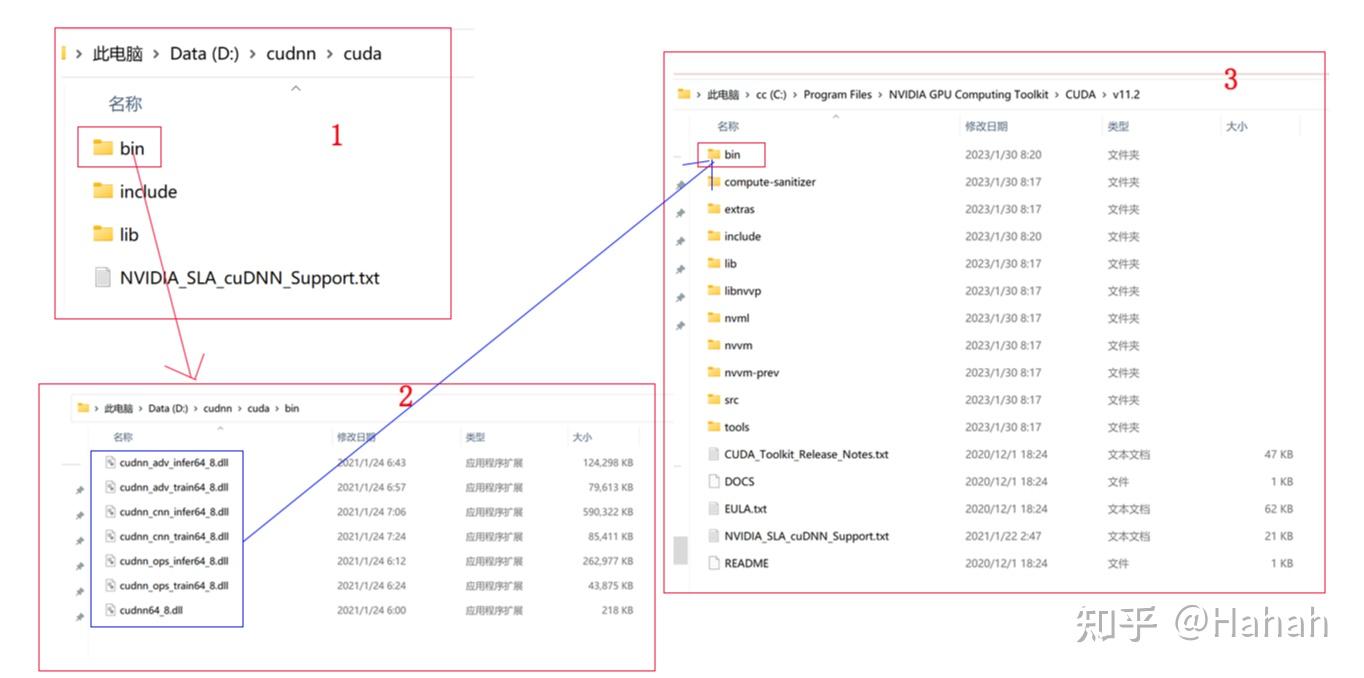Image resolution: width=1364 pixels, height=678 pixels.
Task: Open the include folder in the cudnn window
Action: pyautogui.click(x=147, y=191)
